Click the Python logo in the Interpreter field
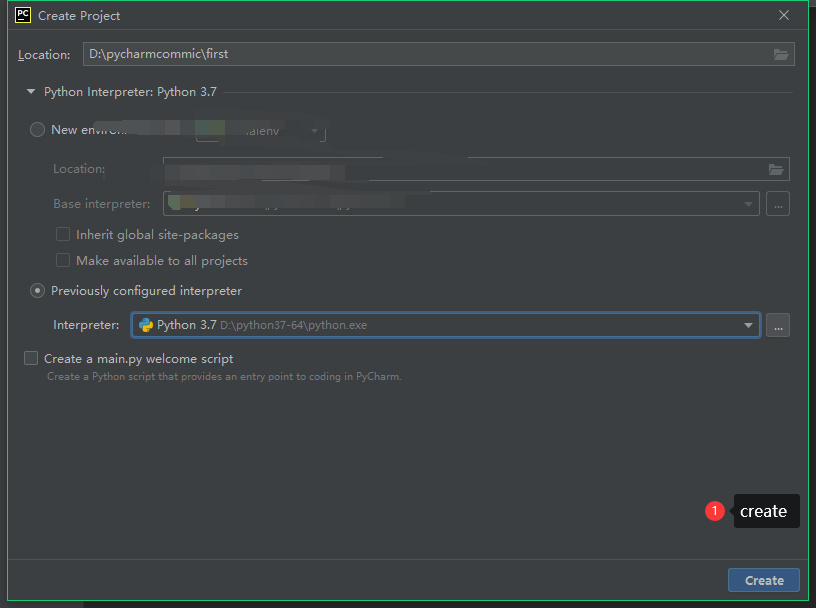Image resolution: width=816 pixels, height=608 pixels. pos(146,325)
